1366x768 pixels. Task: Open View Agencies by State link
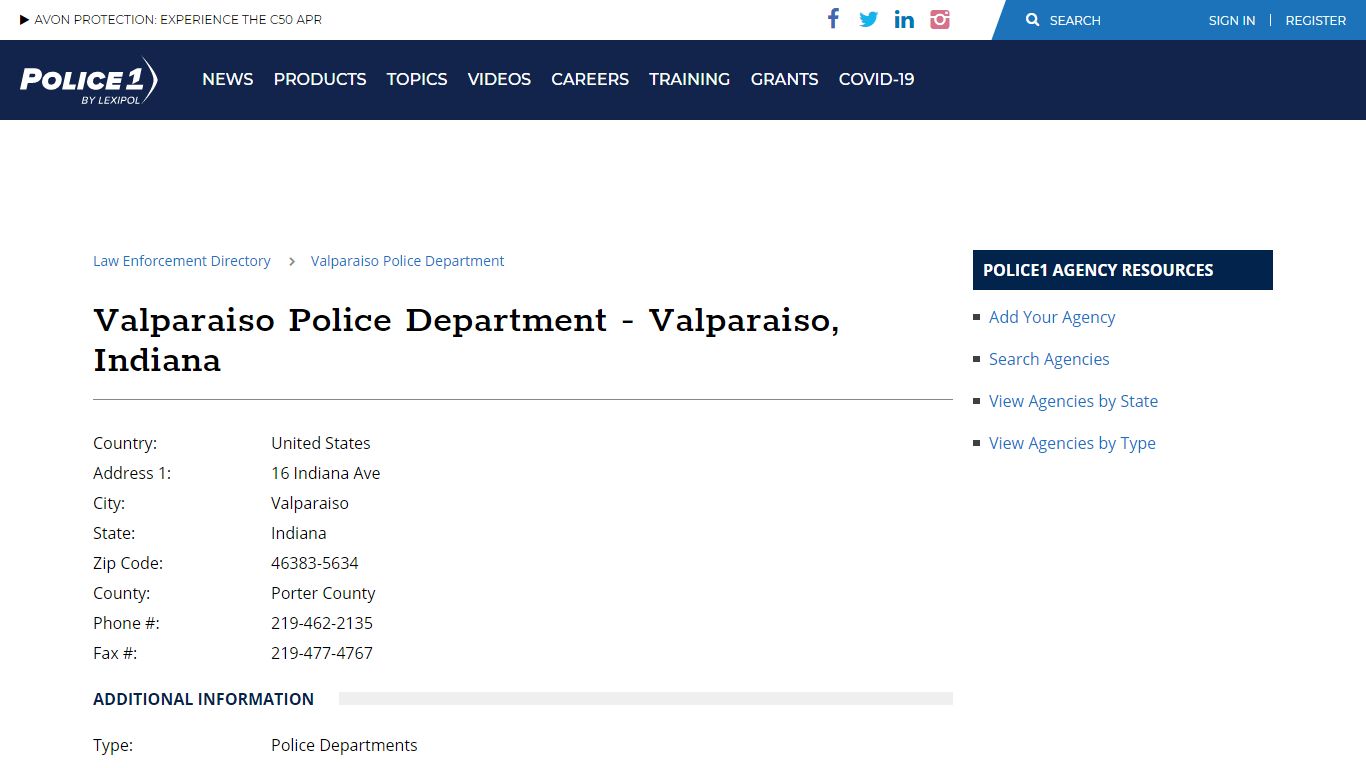pos(1073,401)
